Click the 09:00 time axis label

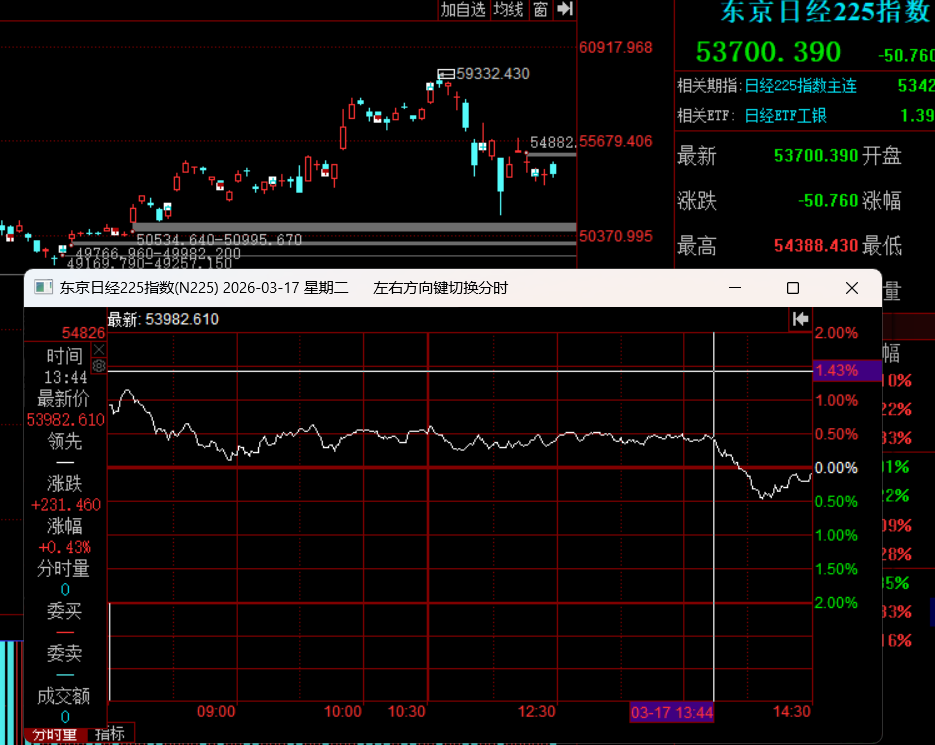[x=216, y=712]
